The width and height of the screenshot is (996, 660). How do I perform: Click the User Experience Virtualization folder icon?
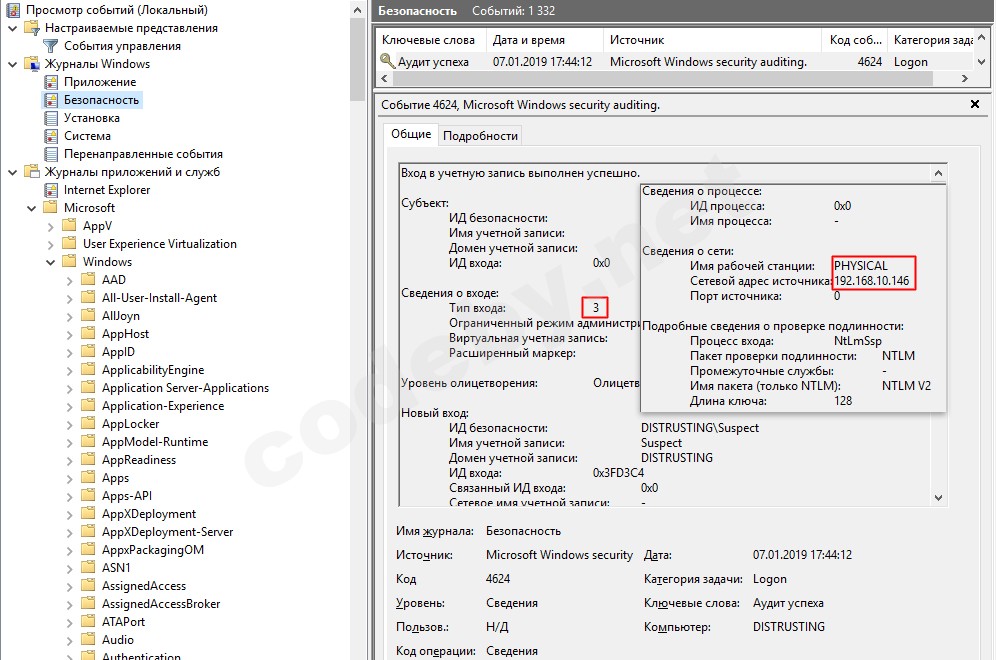click(x=70, y=244)
